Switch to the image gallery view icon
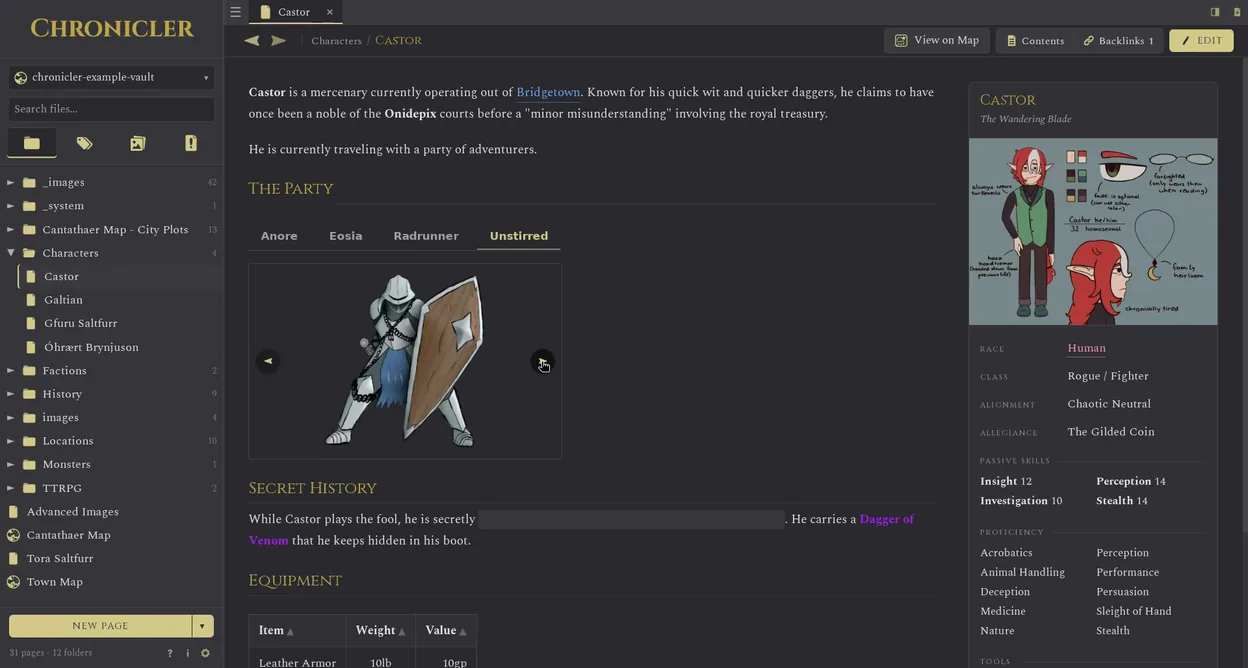The width and height of the screenshot is (1248, 668). click(138, 143)
